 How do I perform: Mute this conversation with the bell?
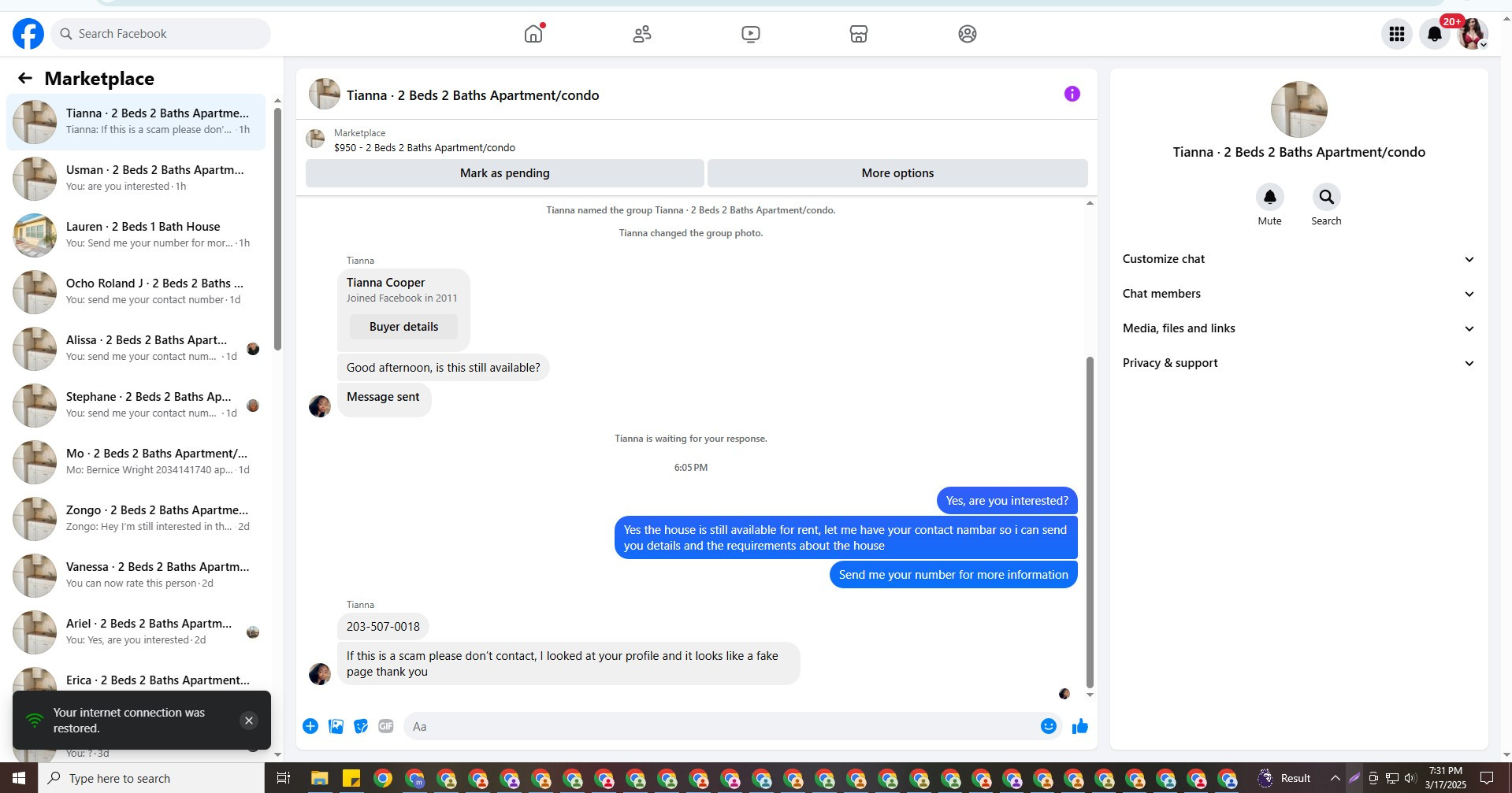click(x=1269, y=197)
